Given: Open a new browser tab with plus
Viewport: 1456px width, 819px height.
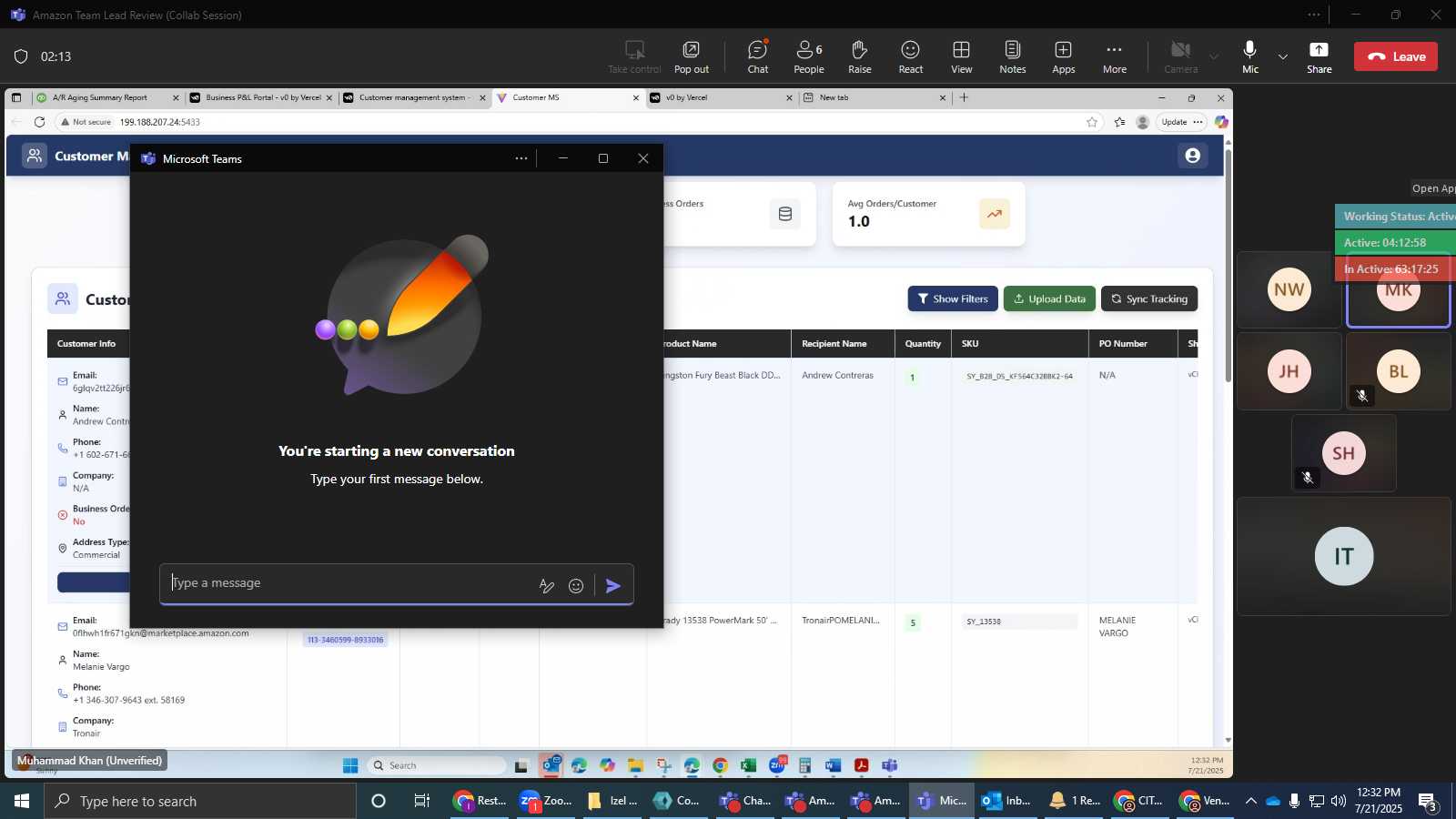Looking at the screenshot, I should coord(964,97).
